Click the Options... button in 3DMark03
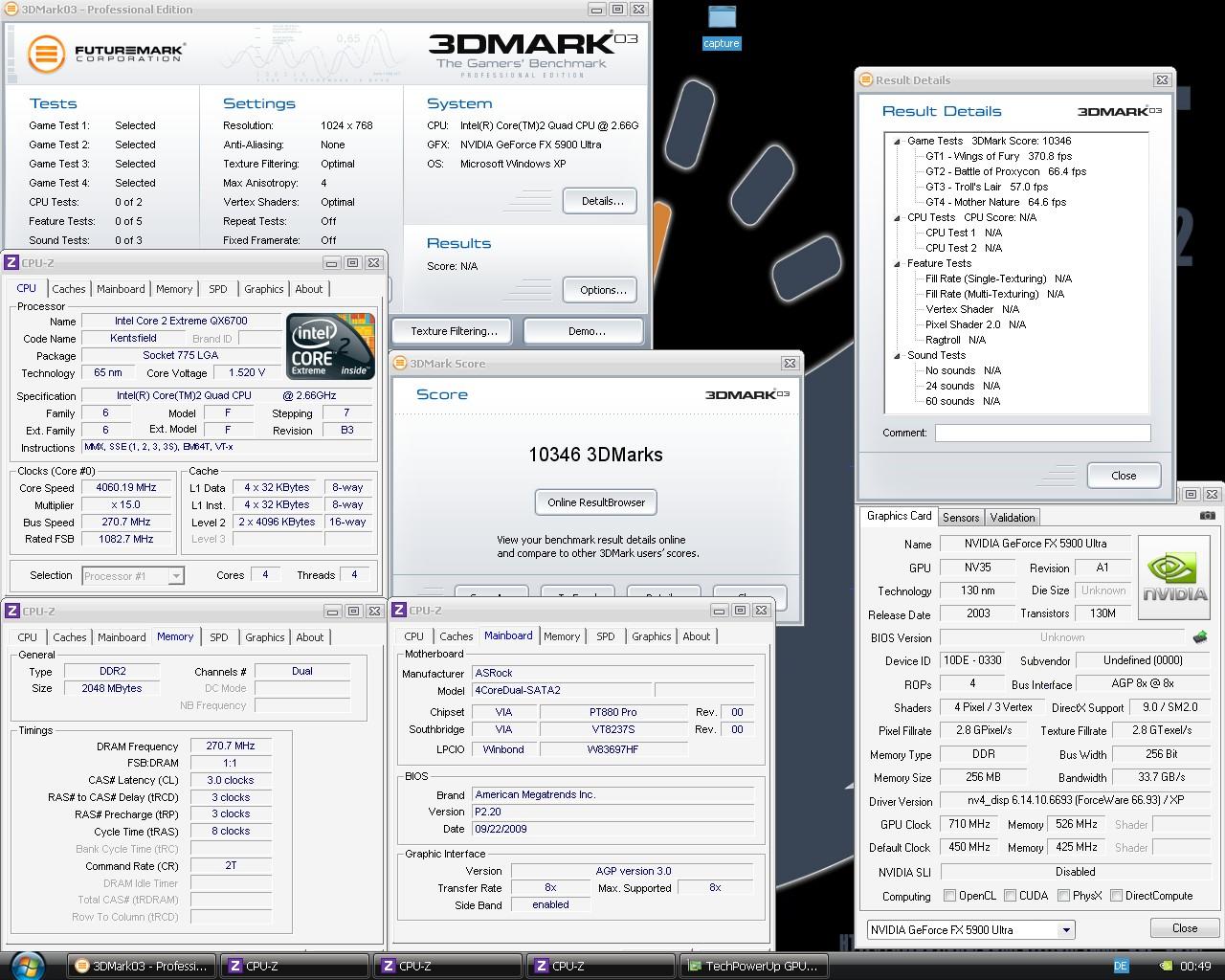The width and height of the screenshot is (1225, 980). [602, 290]
